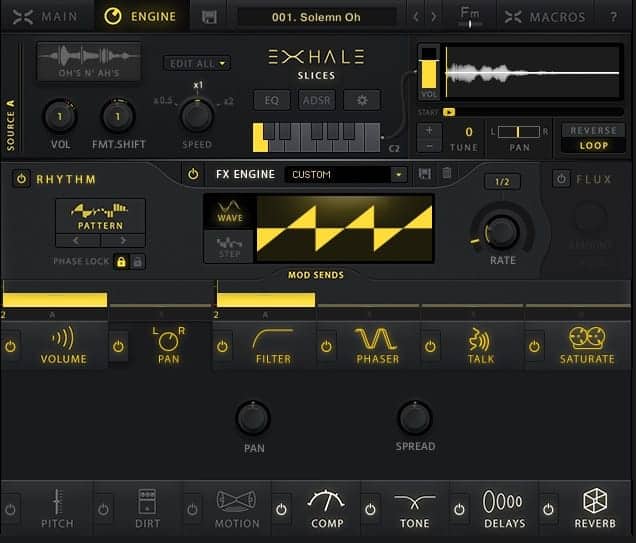Open slice settings gear icon
637x543 pixels.
click(x=362, y=100)
